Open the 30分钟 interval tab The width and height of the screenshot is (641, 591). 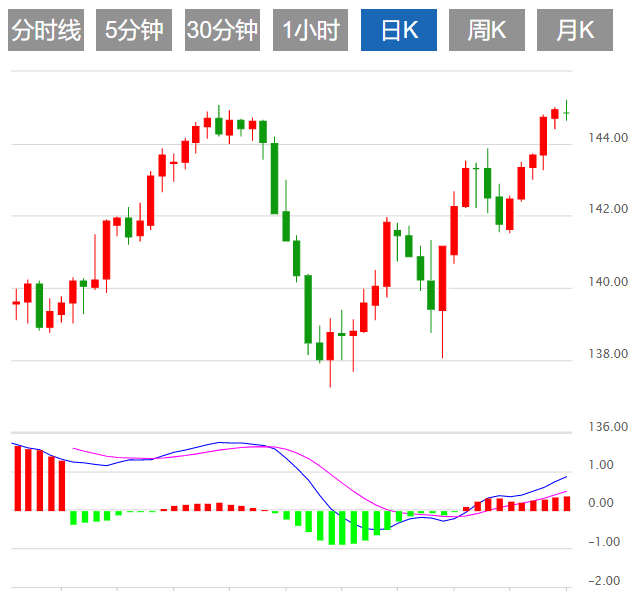point(221,31)
